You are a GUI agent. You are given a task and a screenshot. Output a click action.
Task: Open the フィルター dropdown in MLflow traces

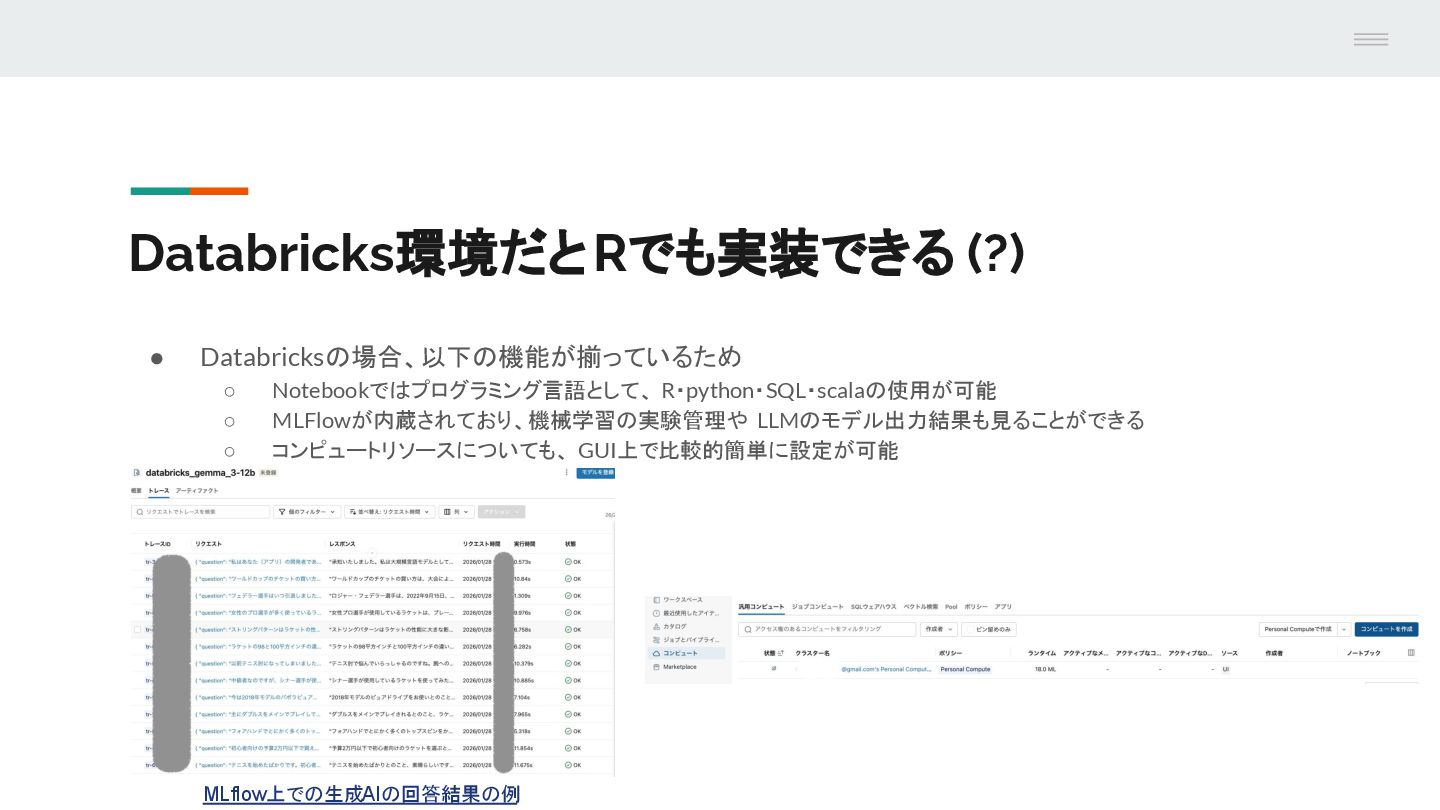pyautogui.click(x=307, y=511)
